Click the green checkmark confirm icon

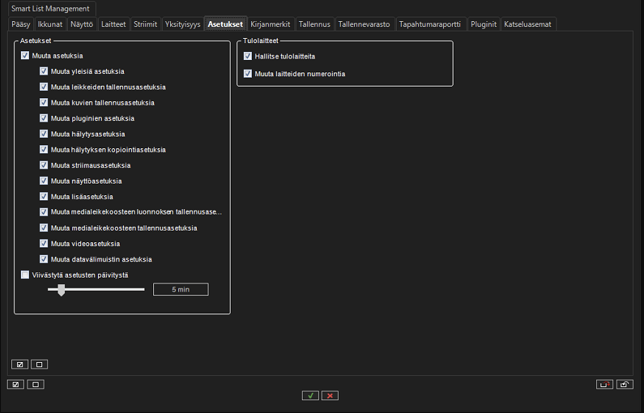click(310, 395)
